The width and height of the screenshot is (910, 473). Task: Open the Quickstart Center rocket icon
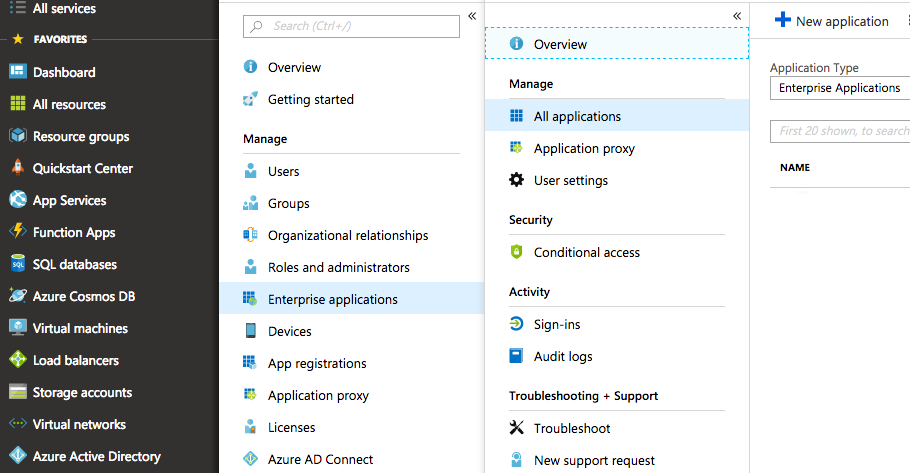(x=17, y=168)
